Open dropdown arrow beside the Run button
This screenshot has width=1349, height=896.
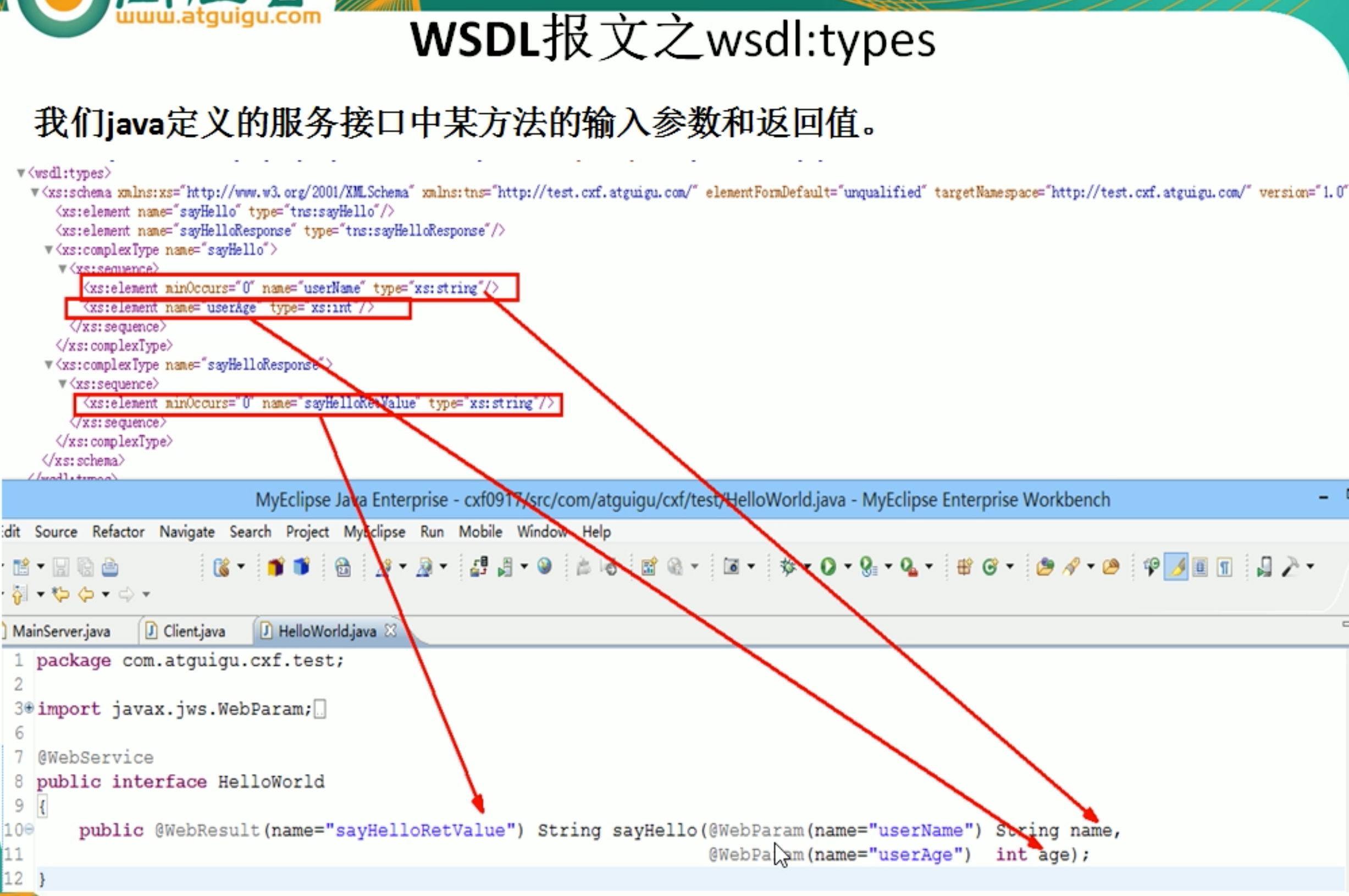point(847,566)
